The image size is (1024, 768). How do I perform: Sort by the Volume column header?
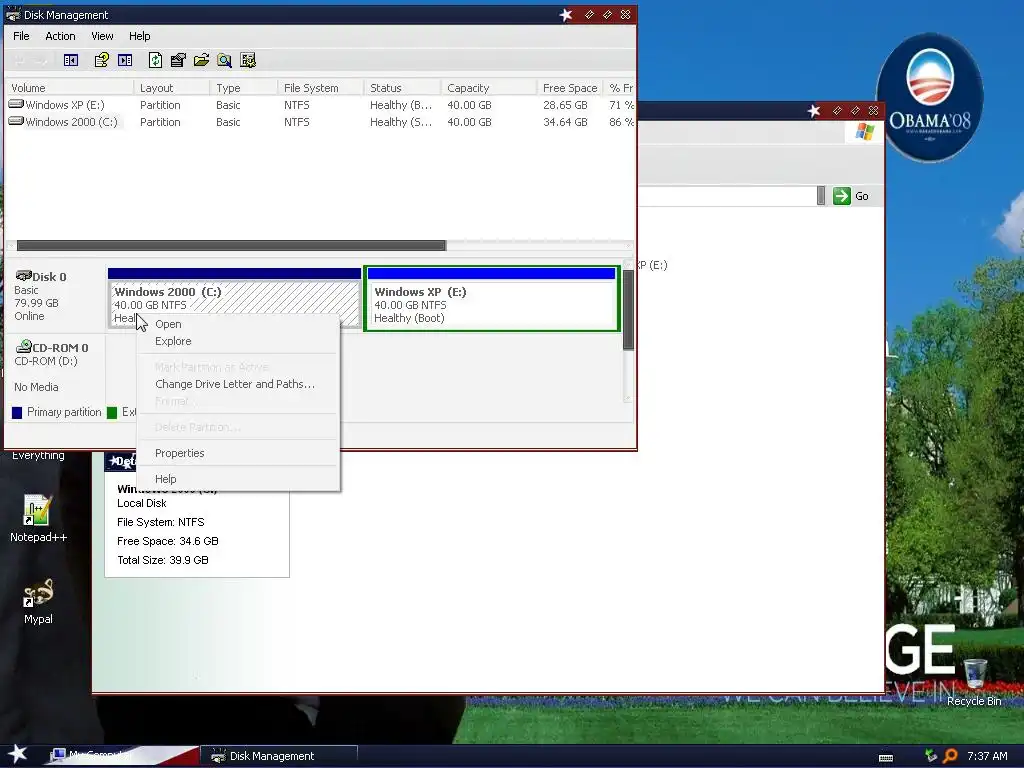point(70,88)
